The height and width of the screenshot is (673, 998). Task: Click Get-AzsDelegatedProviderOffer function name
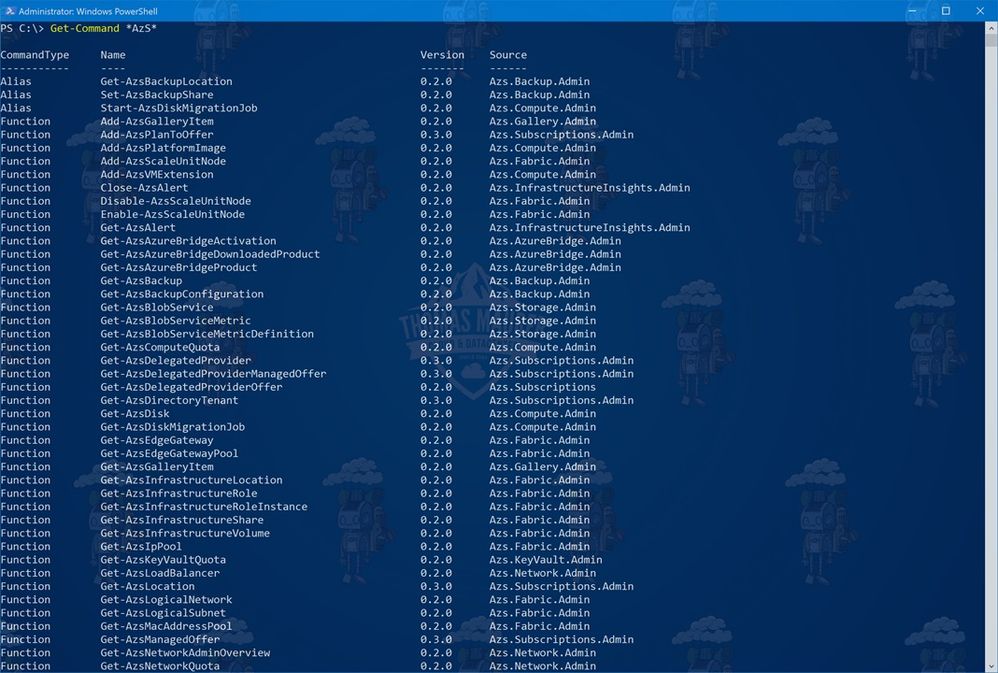coord(192,387)
